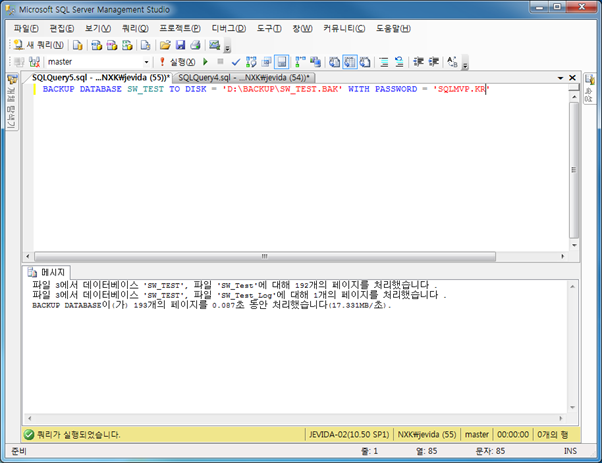
Task: Click the Activity Monitor icon
Action: [x=214, y=45]
